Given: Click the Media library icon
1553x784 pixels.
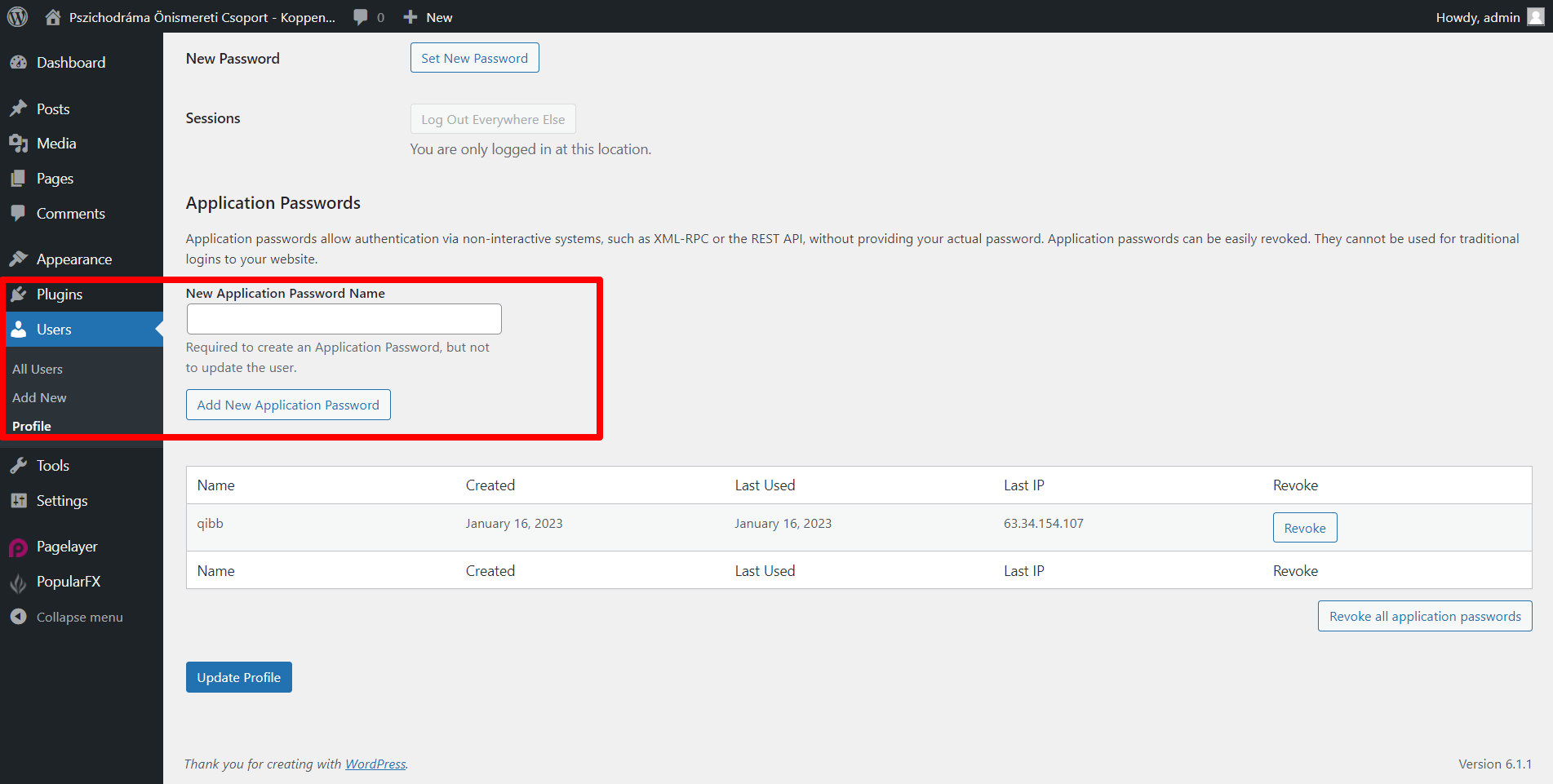Looking at the screenshot, I should click(19, 144).
